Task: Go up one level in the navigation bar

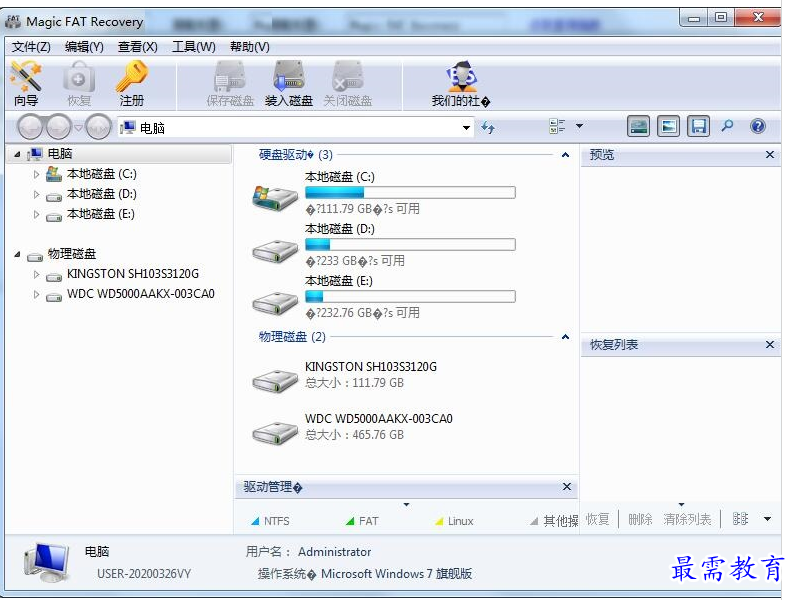Action: click(x=98, y=127)
